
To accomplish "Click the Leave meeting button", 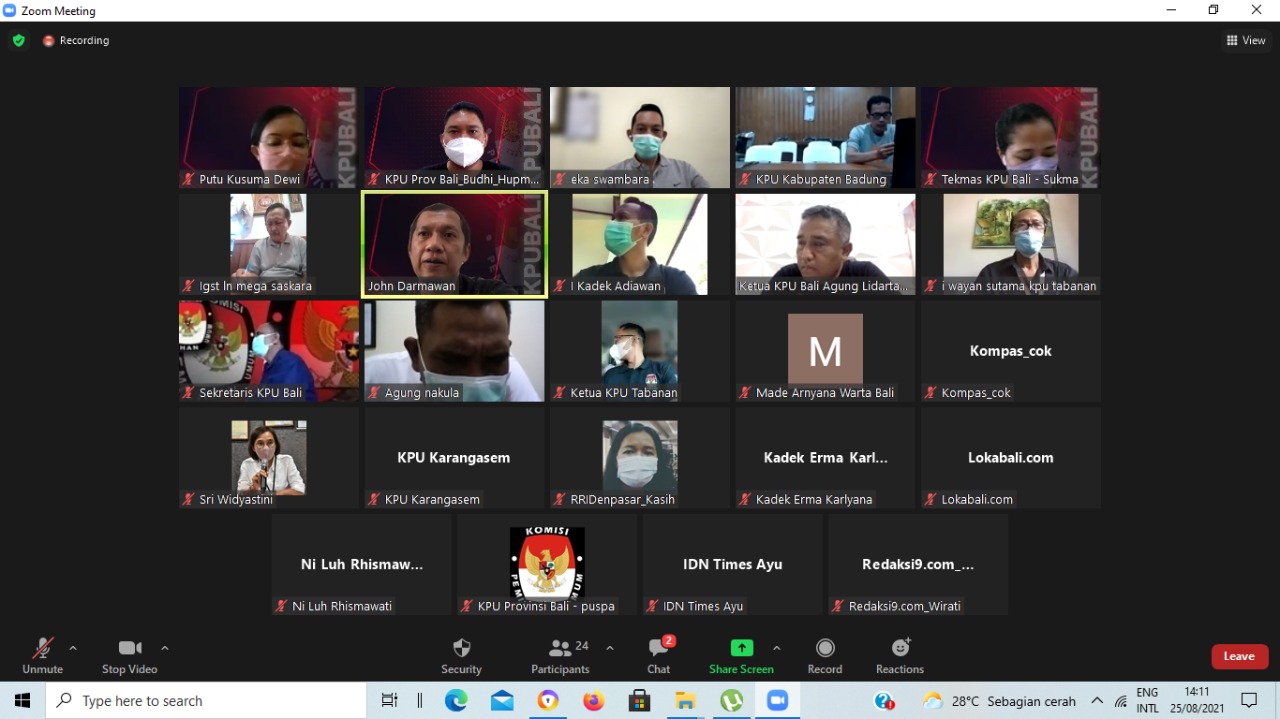I will pos(1239,656).
